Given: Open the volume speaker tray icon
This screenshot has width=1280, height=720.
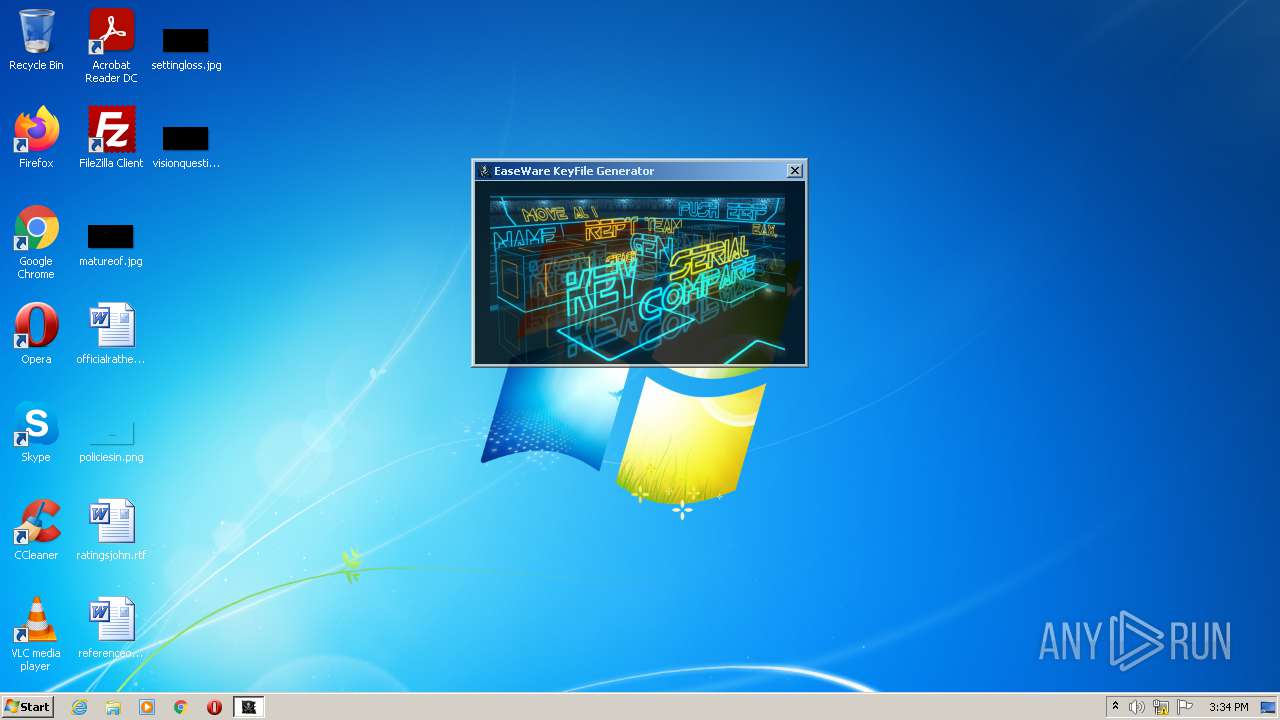Looking at the screenshot, I should pos(1137,707).
